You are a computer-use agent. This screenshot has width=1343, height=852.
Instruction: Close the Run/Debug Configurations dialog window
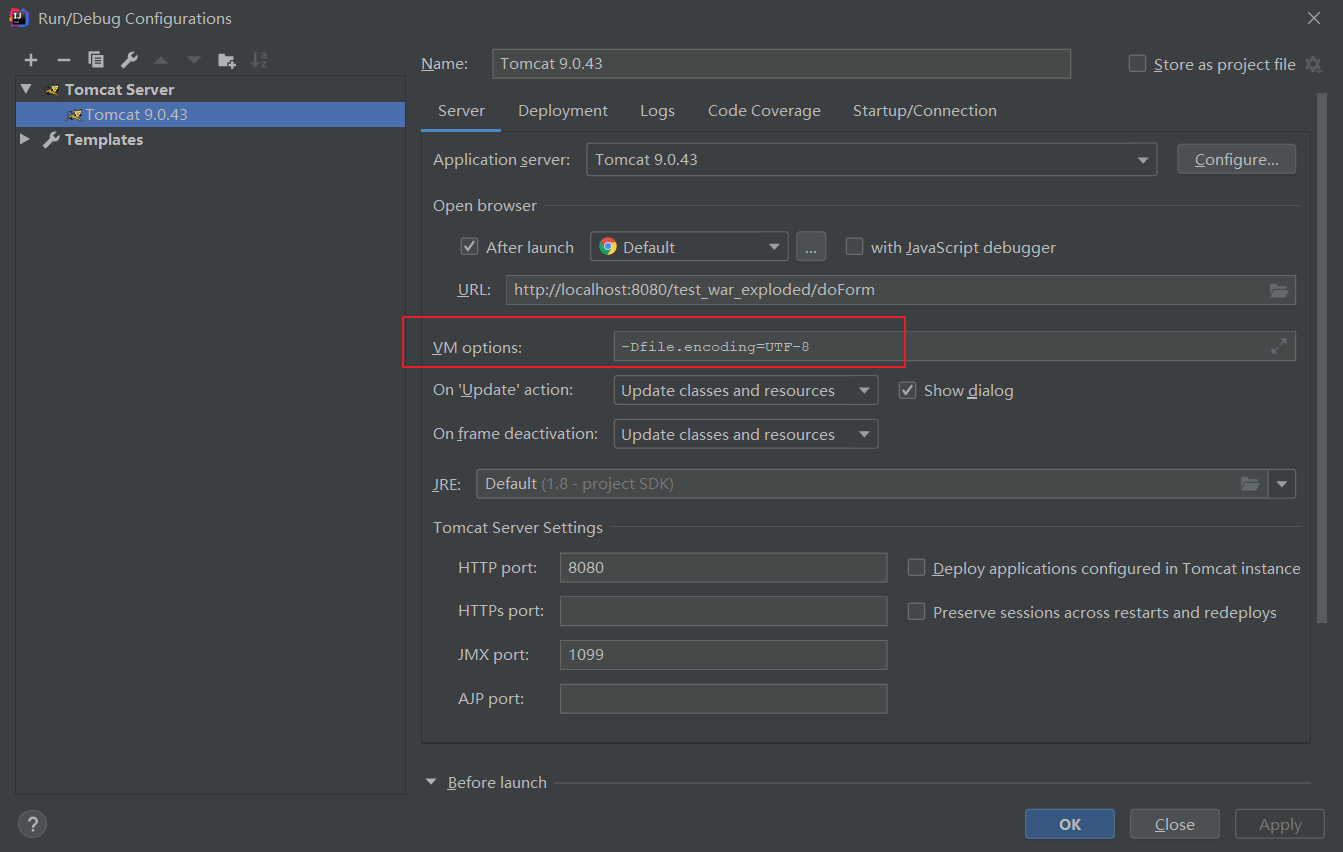click(x=1313, y=17)
